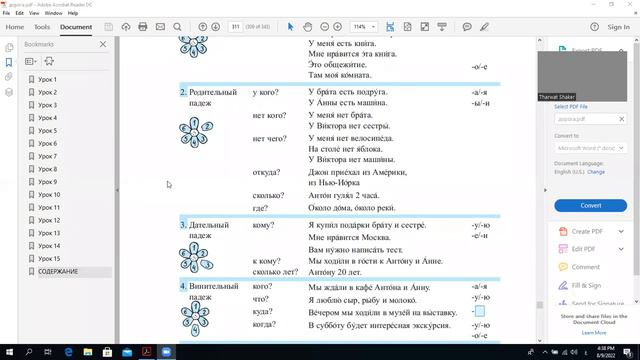This screenshot has height=360, width=640.
Task: Click the blue Convert button
Action: 590,205
